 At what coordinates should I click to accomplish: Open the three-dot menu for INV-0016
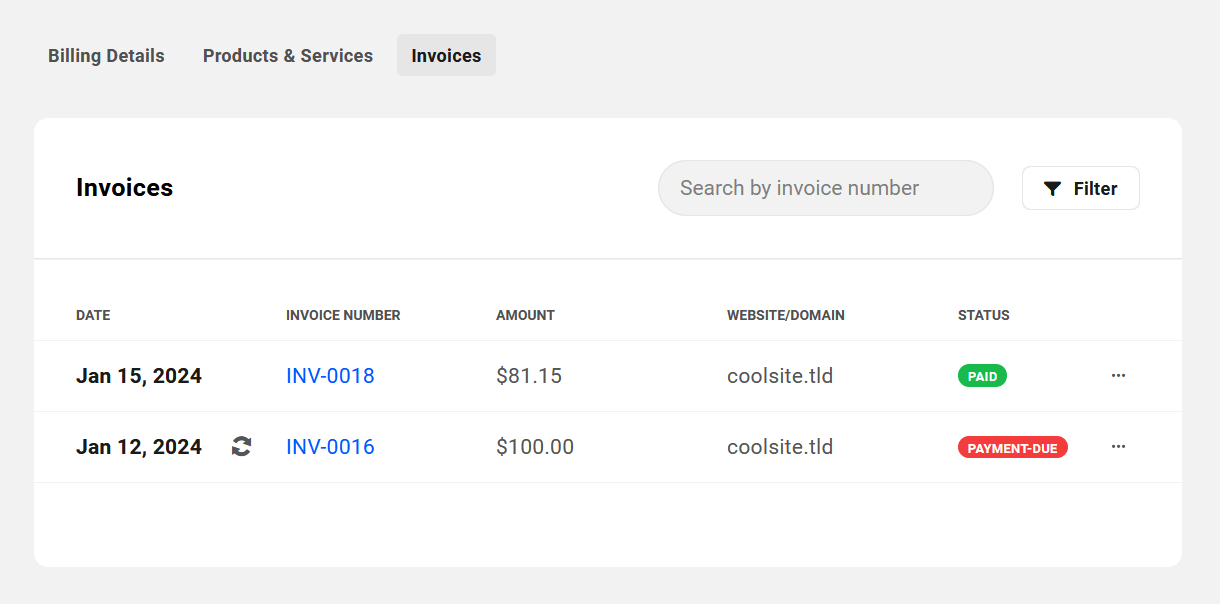click(1118, 447)
